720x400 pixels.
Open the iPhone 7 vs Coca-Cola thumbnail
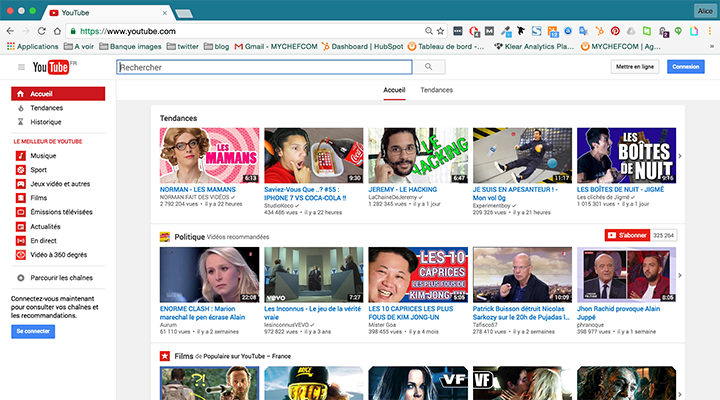[314, 156]
